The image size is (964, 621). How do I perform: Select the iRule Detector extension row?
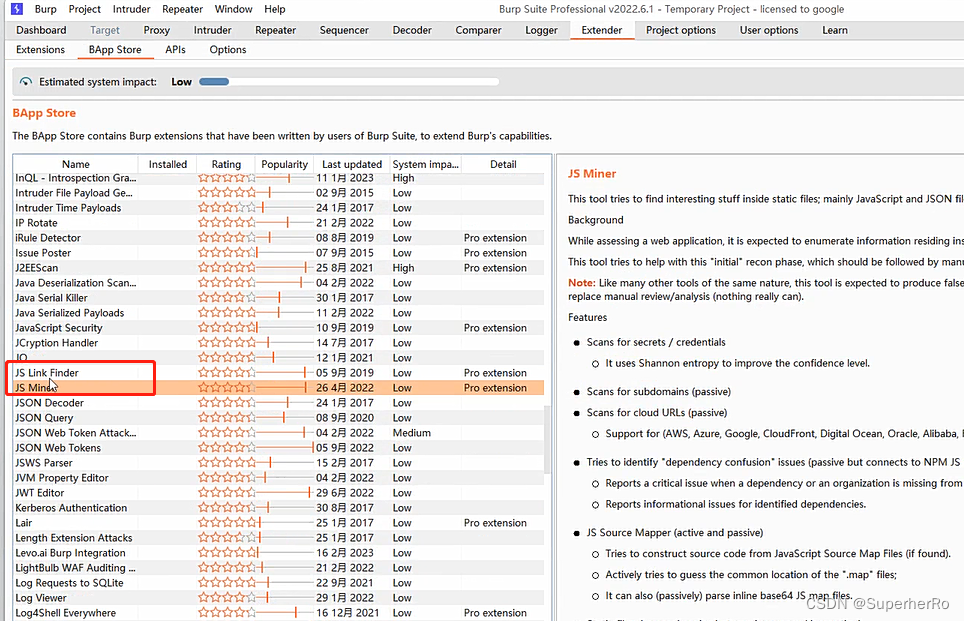[279, 238]
